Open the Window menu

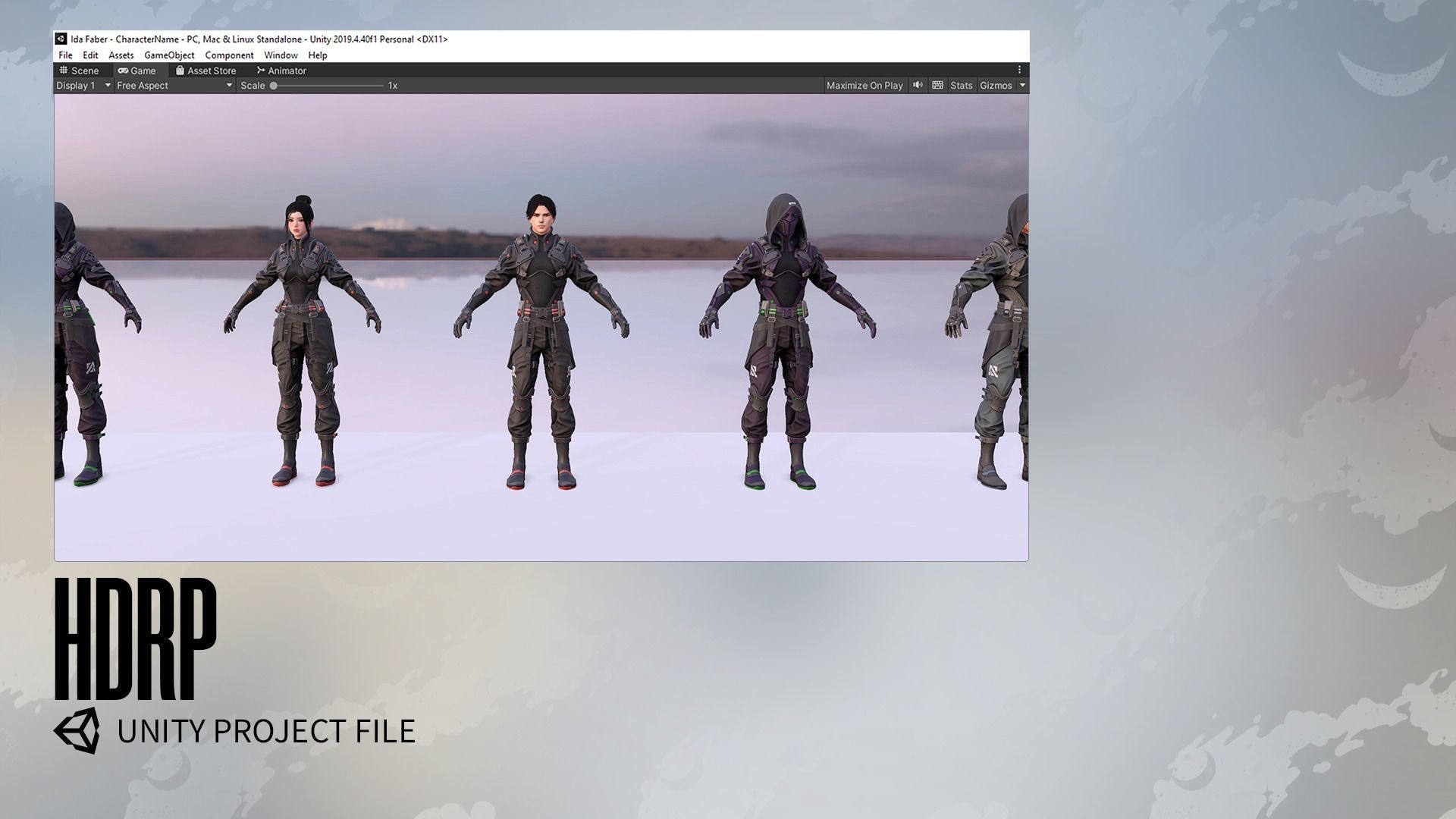tap(281, 55)
